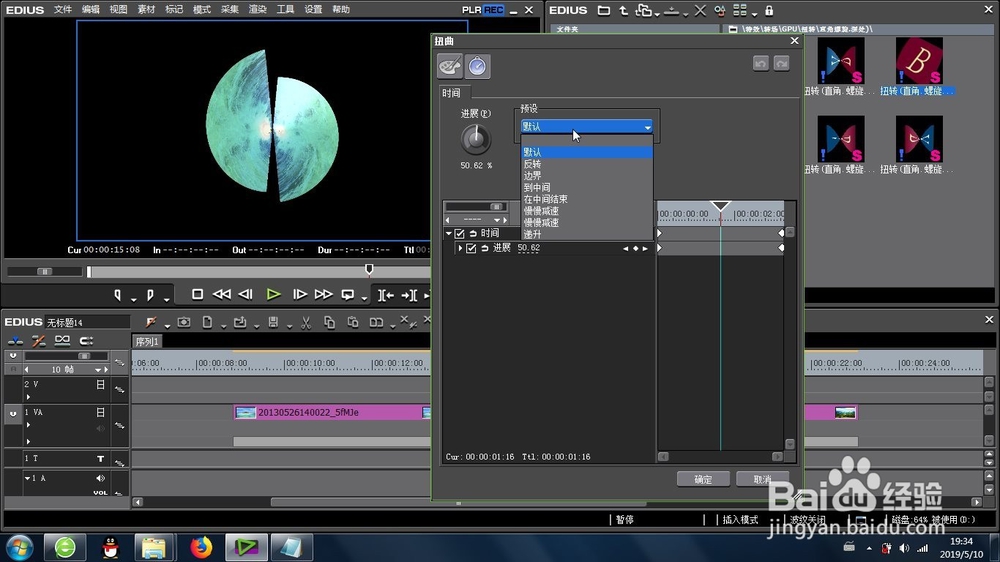The height and width of the screenshot is (562, 1000).
Task: Click the 确定 button
Action: click(703, 479)
